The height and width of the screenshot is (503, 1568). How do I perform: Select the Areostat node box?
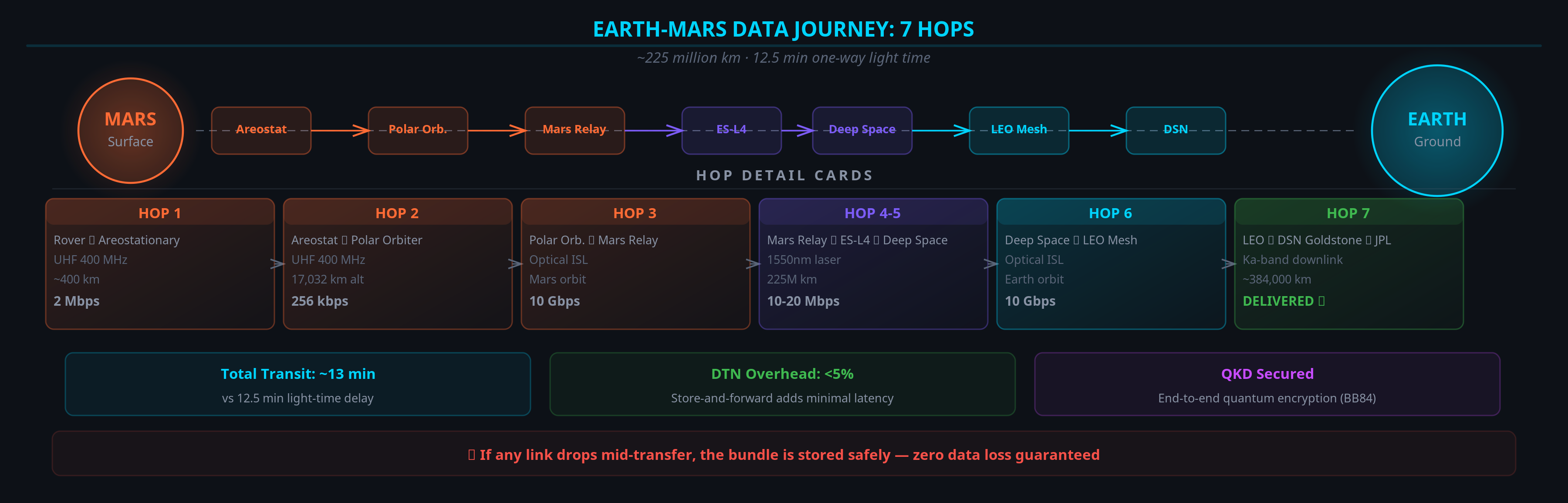point(261,130)
